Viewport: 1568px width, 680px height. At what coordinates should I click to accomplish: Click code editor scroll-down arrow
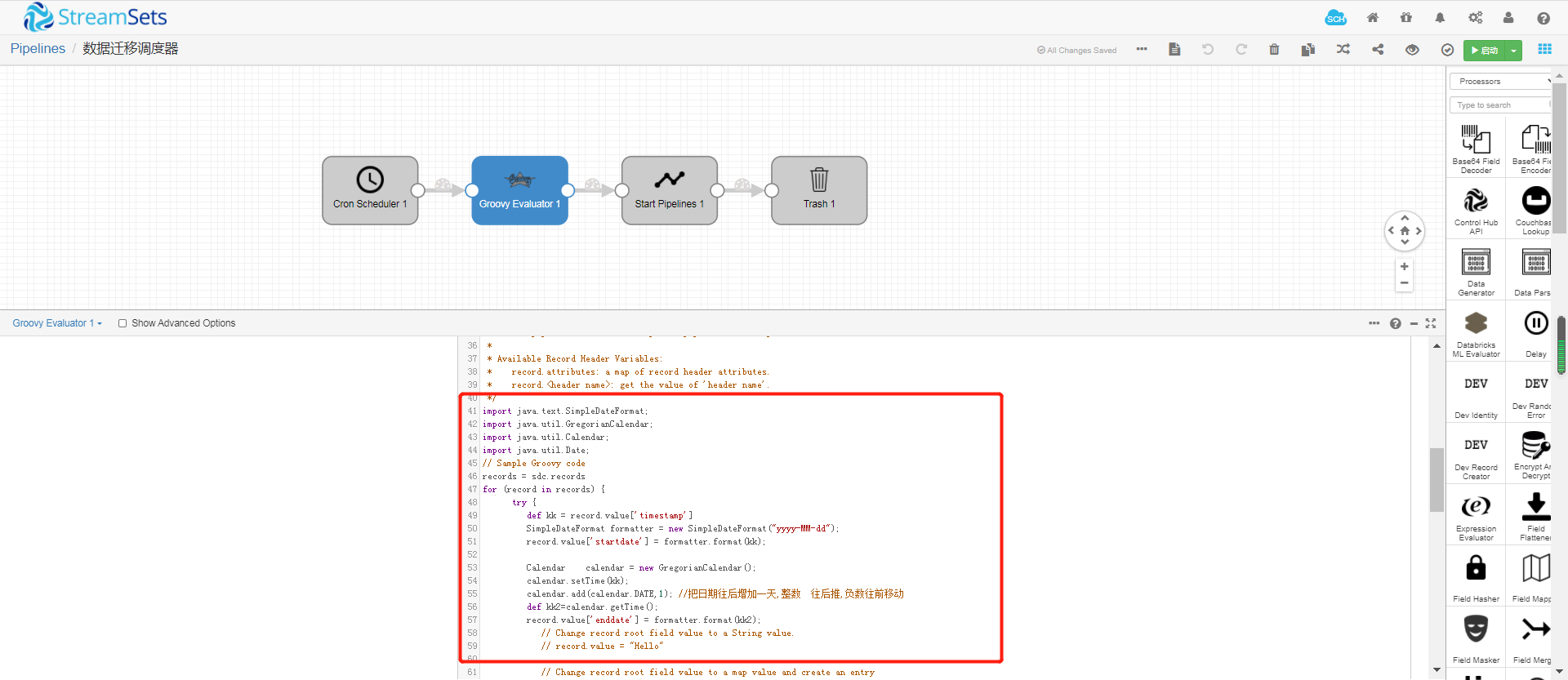coord(1437,670)
